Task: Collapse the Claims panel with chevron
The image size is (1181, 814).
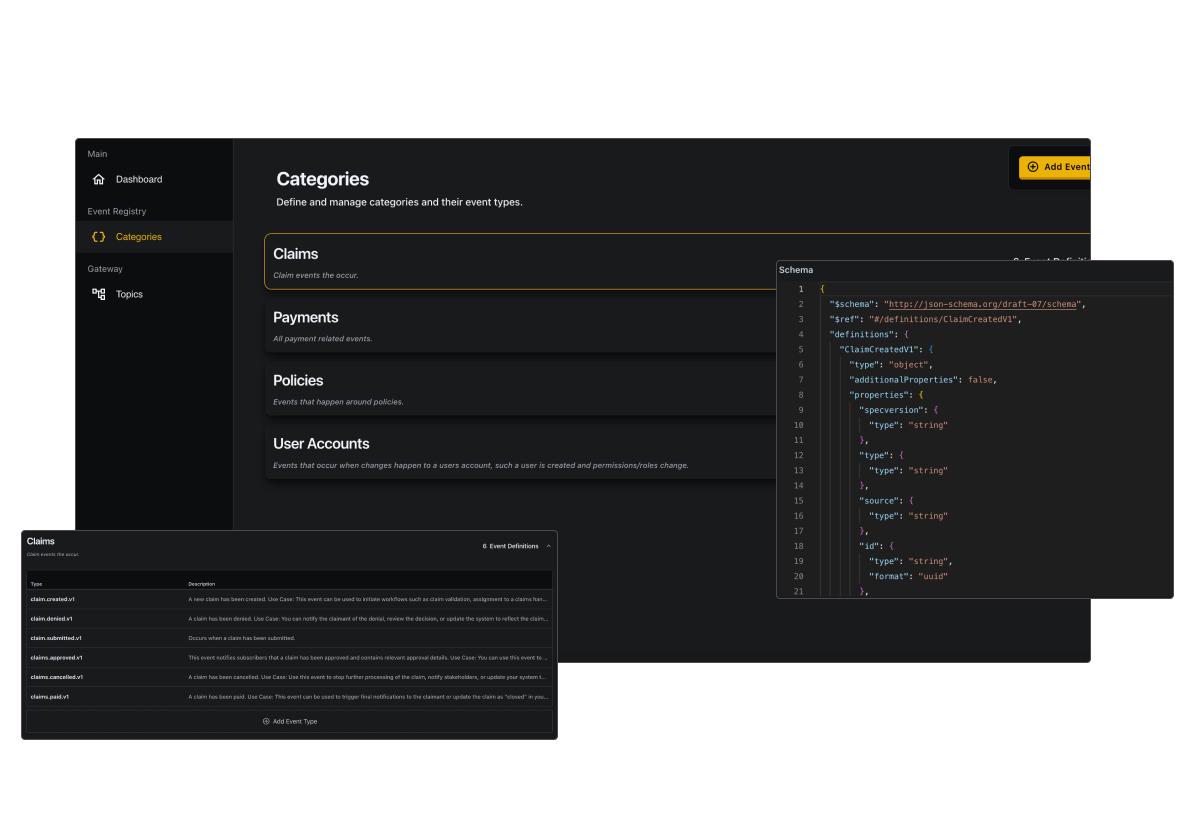Action: coord(548,546)
